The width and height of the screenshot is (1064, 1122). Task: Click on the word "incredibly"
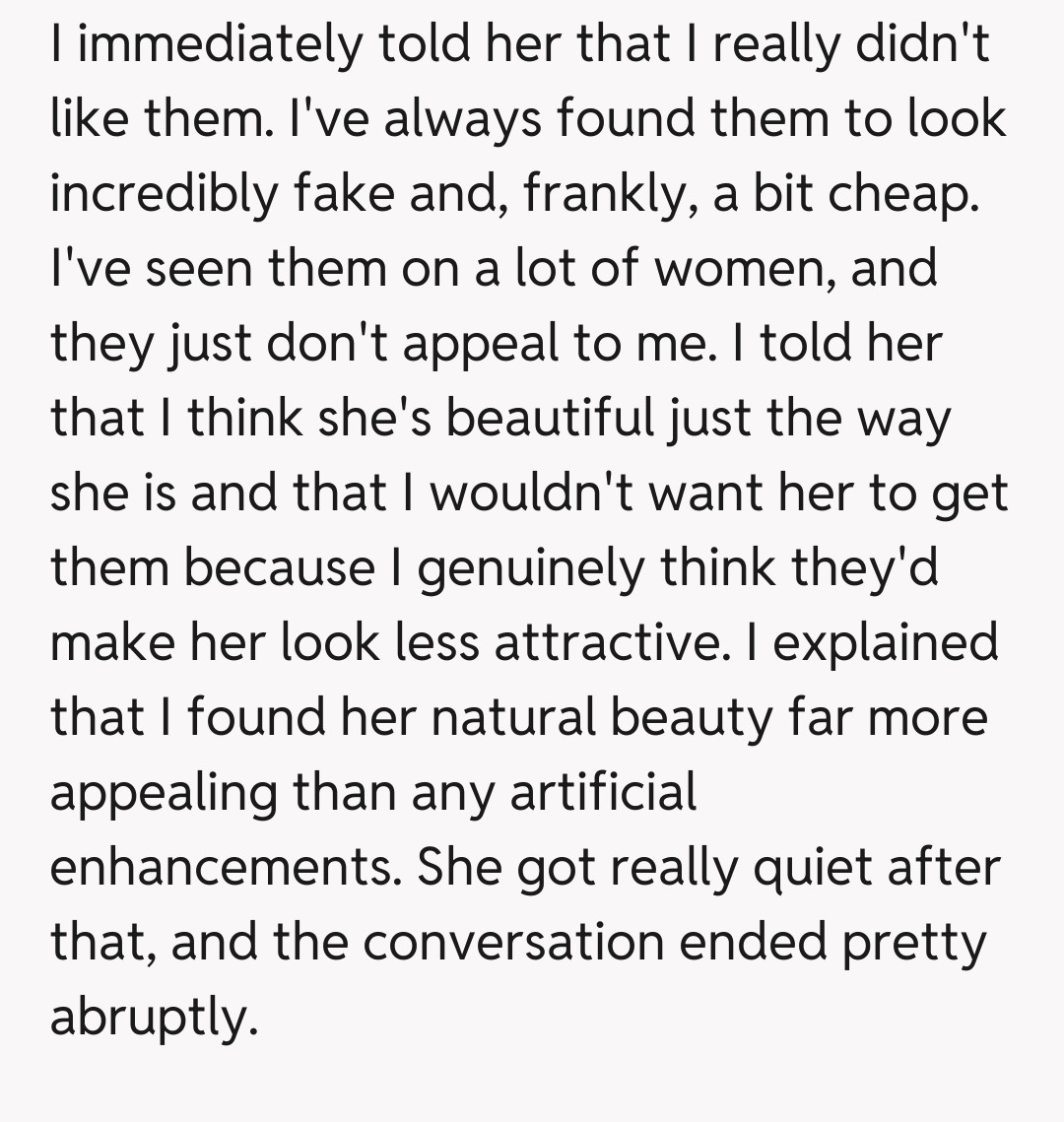coord(164,195)
